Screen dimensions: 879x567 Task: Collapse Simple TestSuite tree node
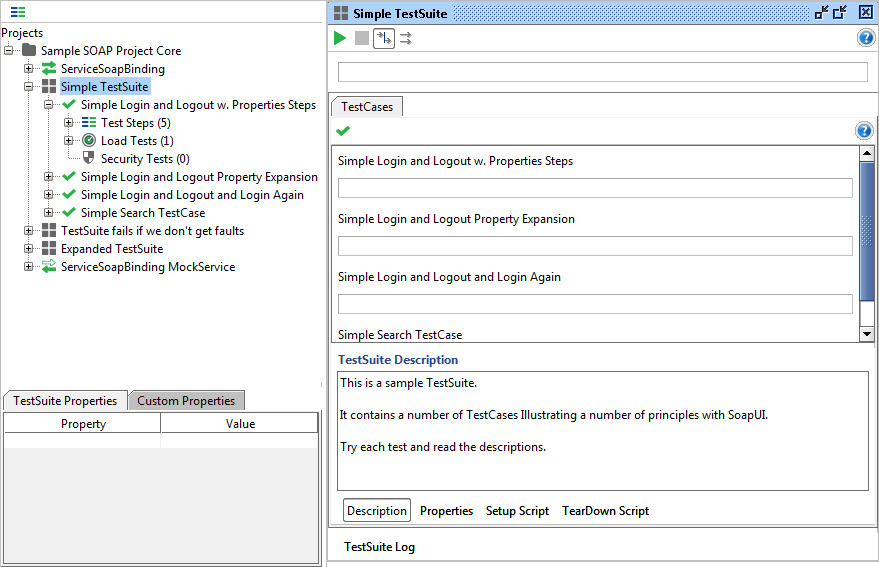pyautogui.click(x=29, y=86)
